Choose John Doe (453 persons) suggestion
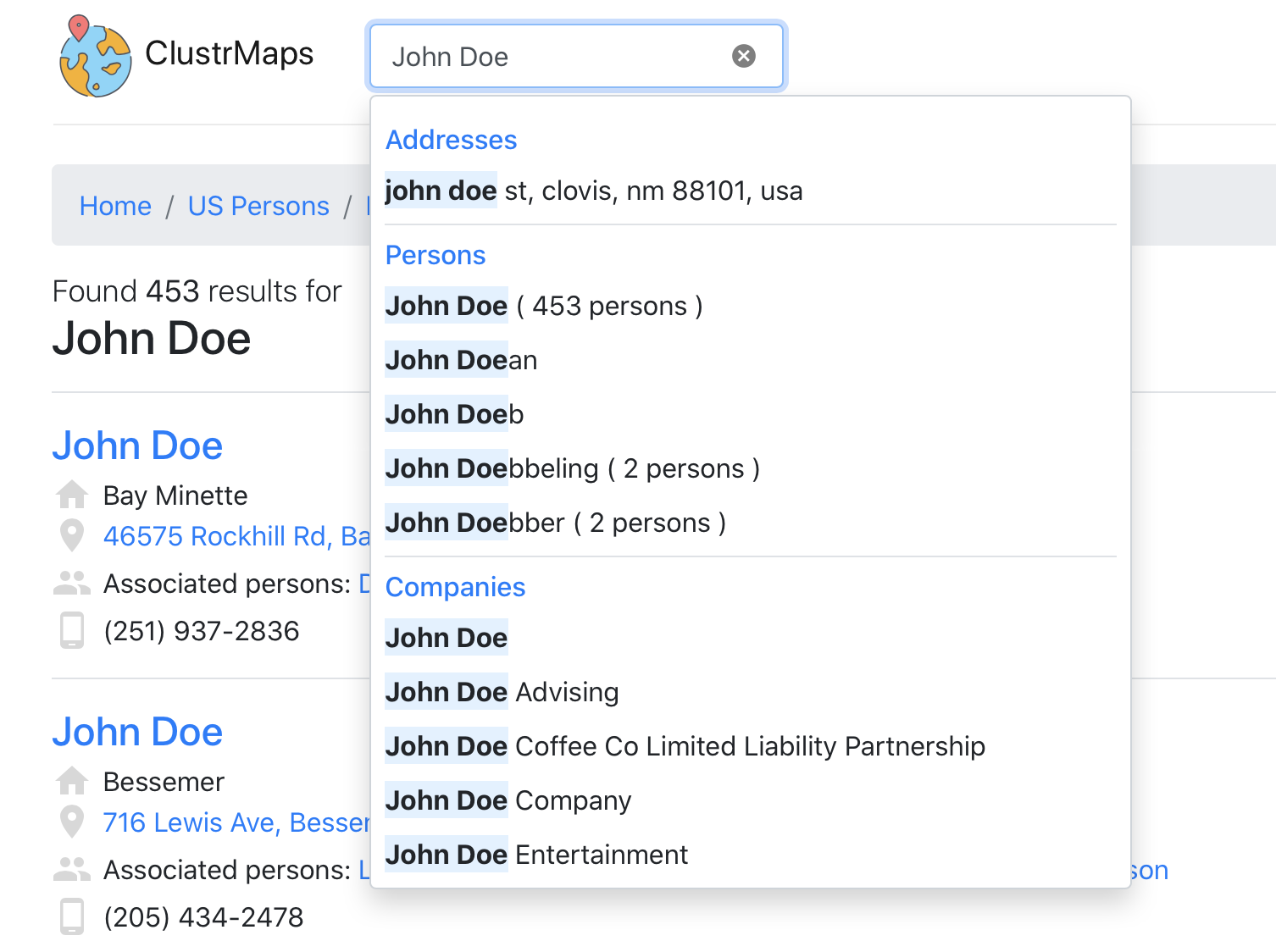1276x952 pixels. [x=543, y=306]
